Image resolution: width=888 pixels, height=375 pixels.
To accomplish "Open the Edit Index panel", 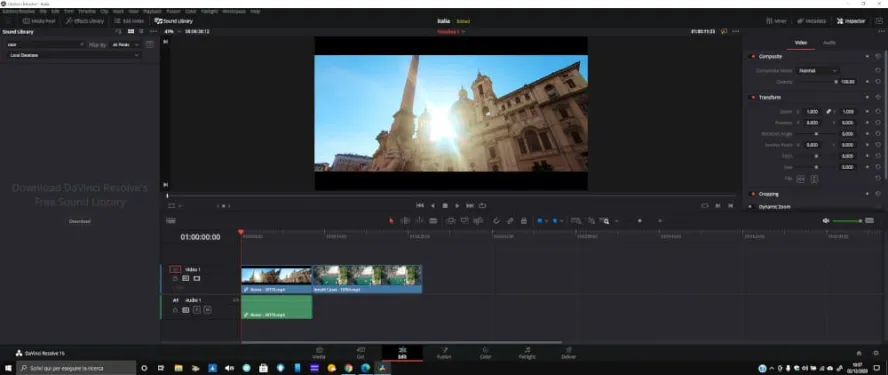I will [130, 21].
